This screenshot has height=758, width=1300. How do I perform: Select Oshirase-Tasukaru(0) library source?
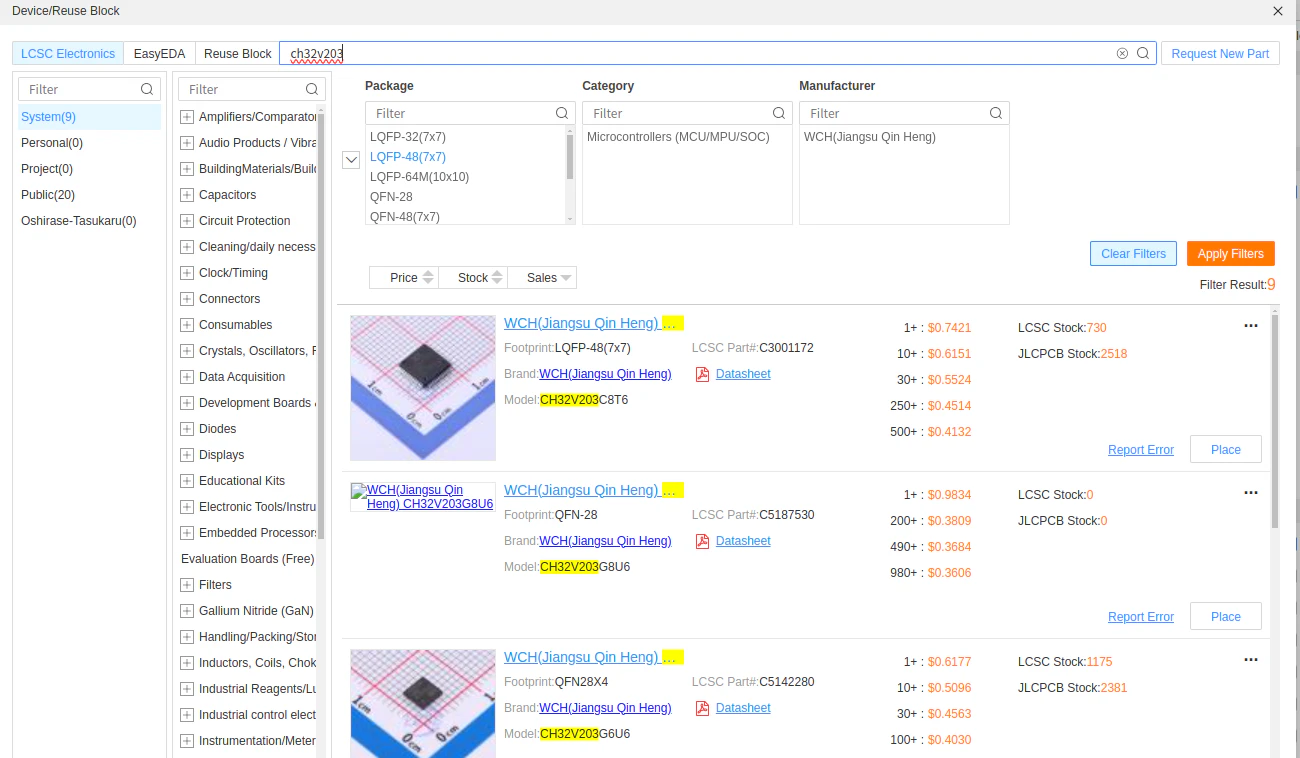(89, 221)
